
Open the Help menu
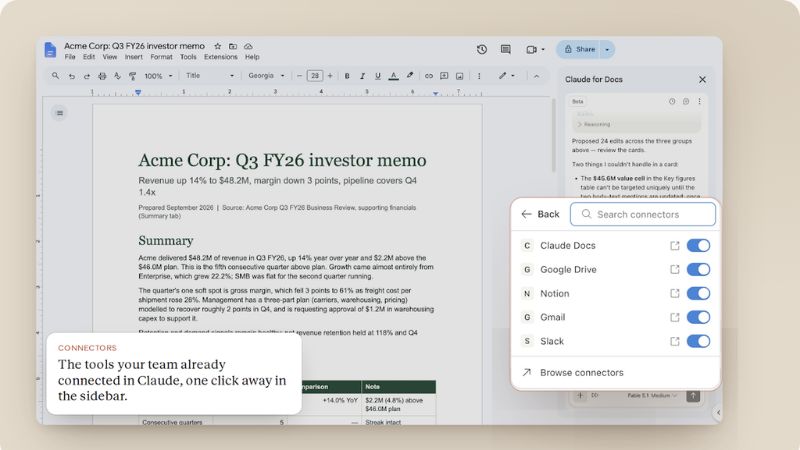(x=252, y=57)
